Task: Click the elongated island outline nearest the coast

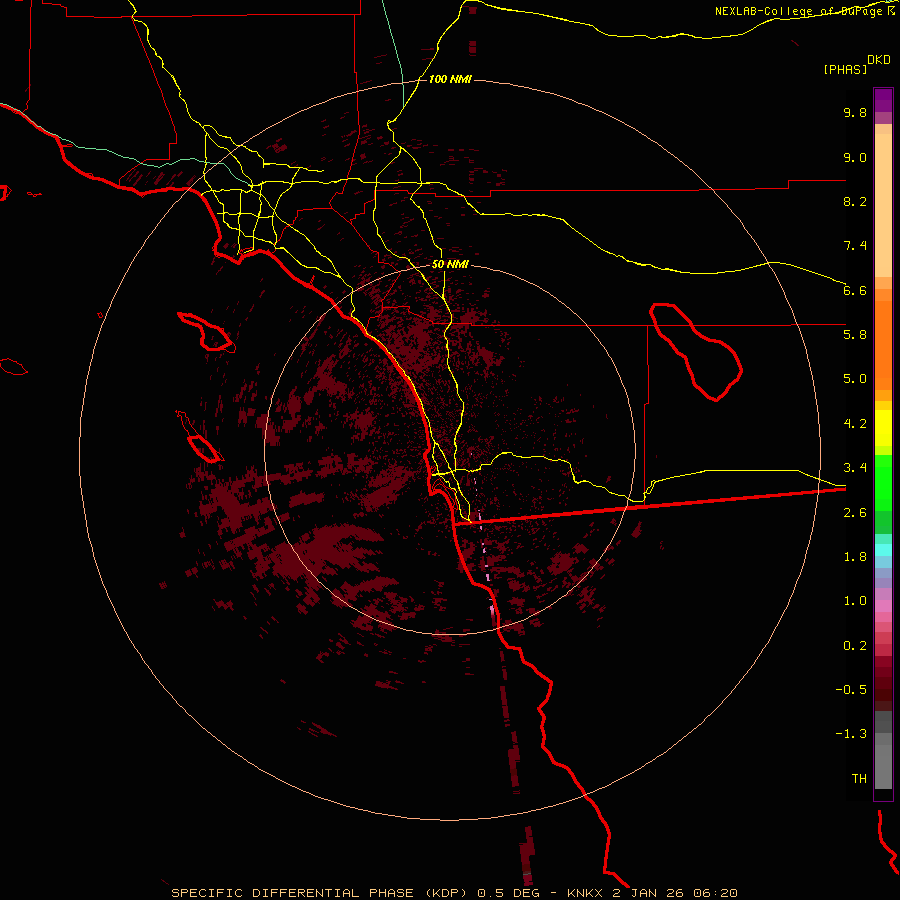Action: pyautogui.click(x=206, y=332)
